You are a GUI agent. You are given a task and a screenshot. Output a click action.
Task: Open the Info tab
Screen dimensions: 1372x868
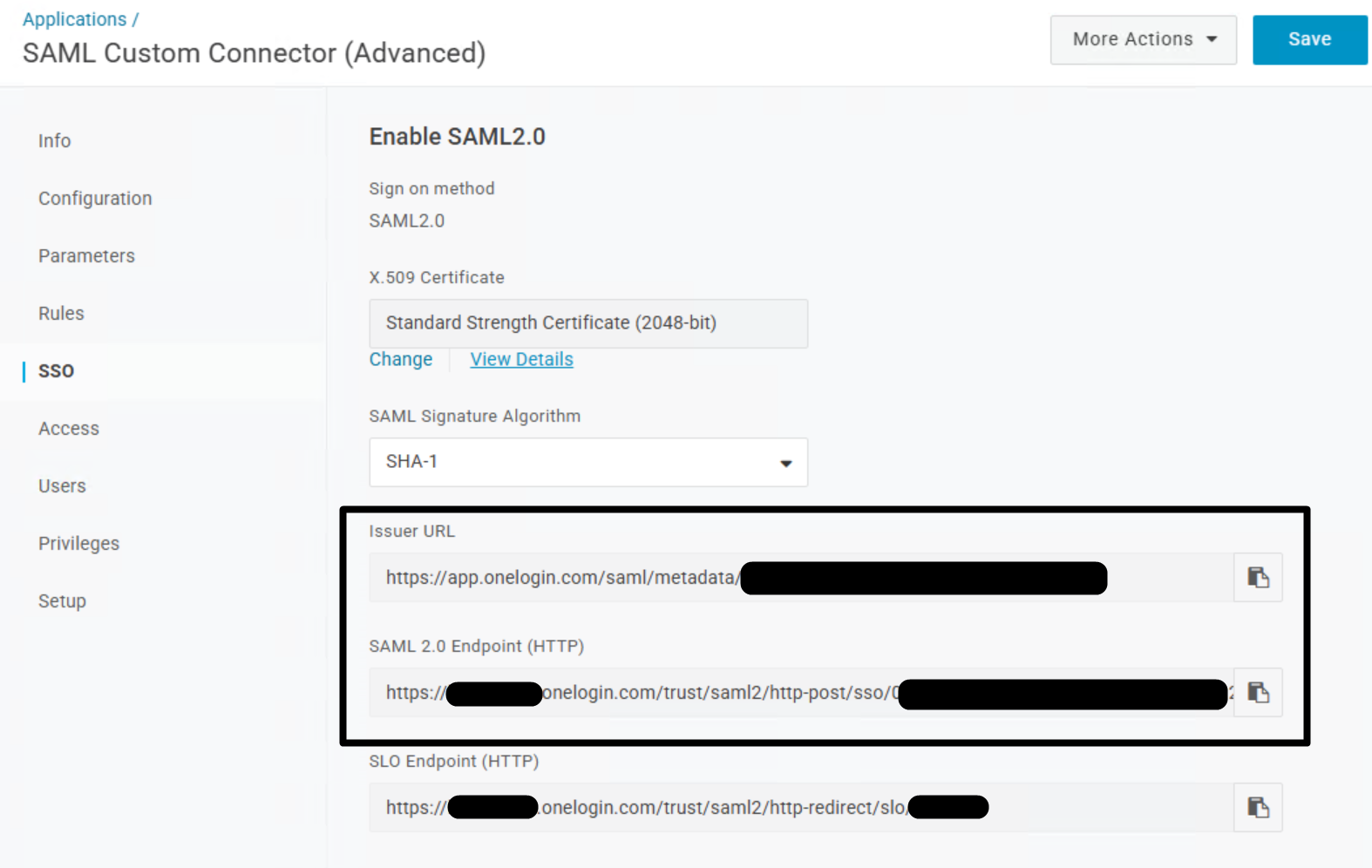coord(54,141)
